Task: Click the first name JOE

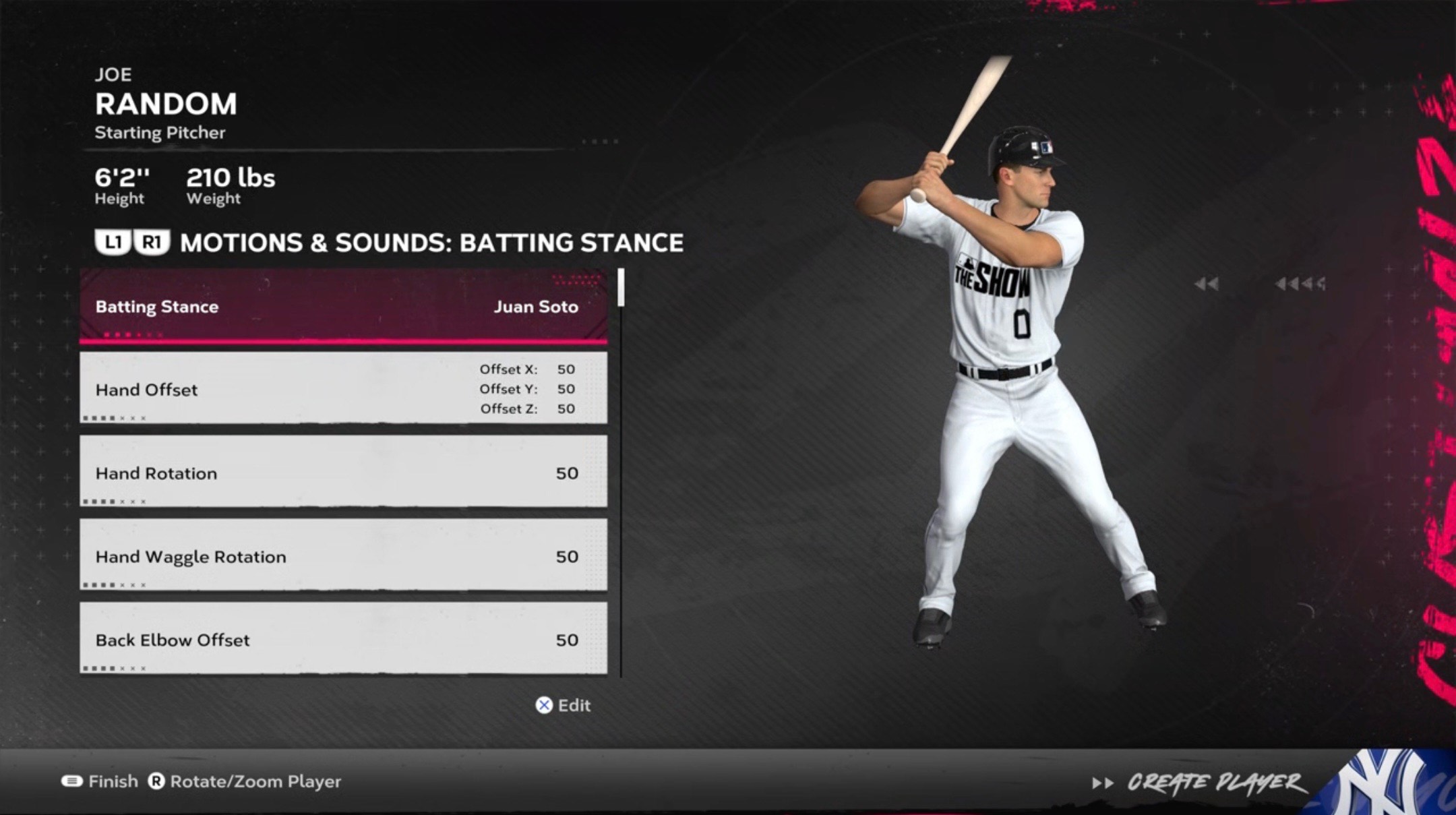Action: tap(113, 74)
